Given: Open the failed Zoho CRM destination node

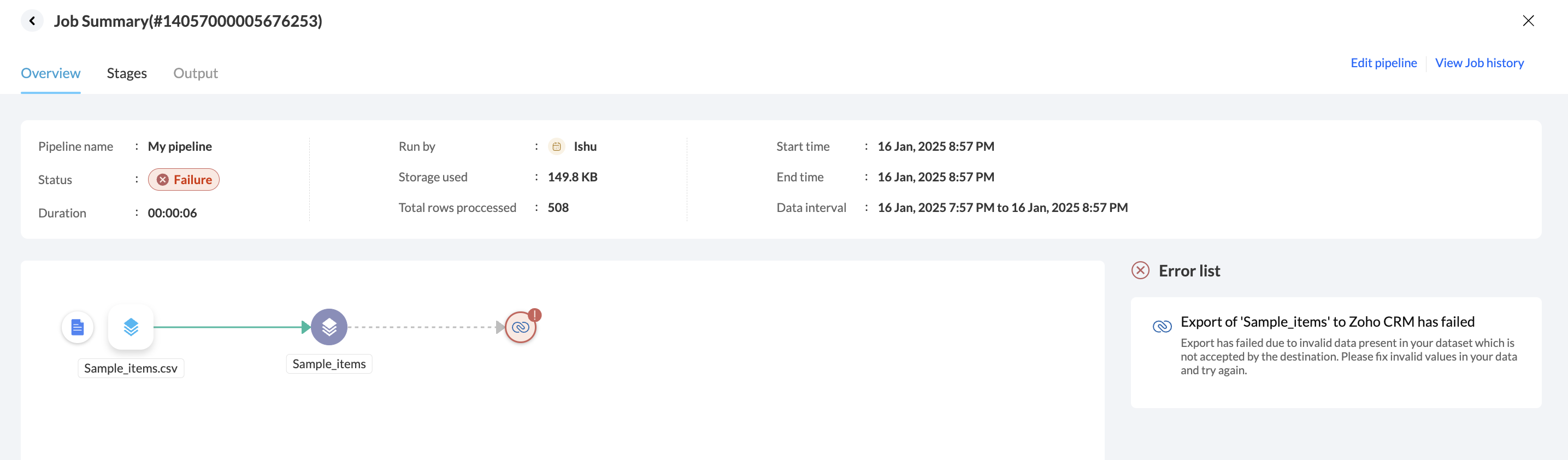Looking at the screenshot, I should coord(520,328).
